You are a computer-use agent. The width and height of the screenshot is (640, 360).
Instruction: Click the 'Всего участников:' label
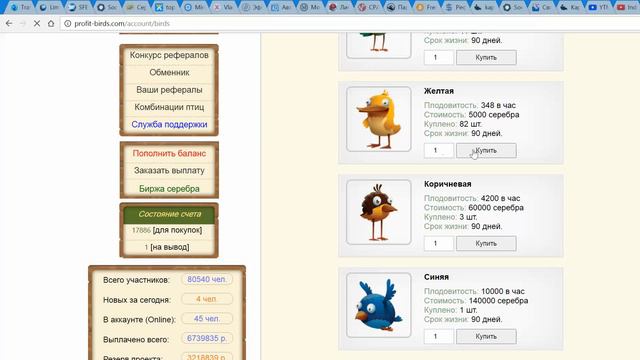(x=136, y=280)
